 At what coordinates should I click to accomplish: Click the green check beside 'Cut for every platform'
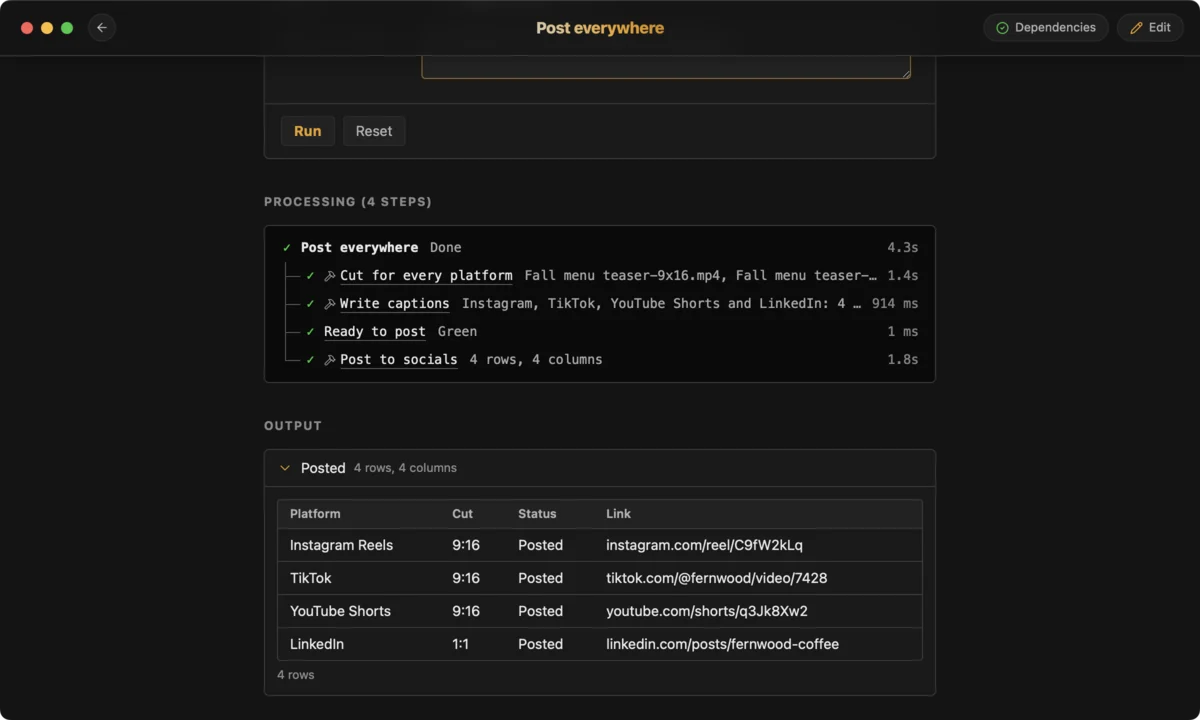[311, 275]
